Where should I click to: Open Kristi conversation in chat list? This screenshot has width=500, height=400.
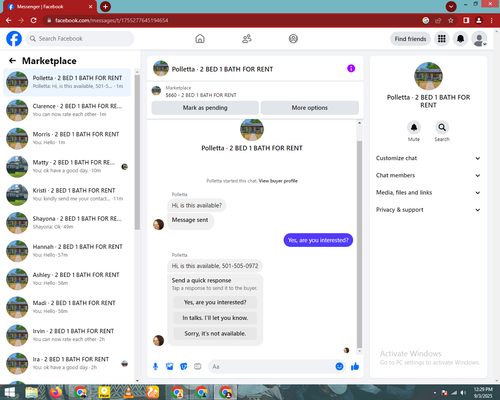(67, 194)
